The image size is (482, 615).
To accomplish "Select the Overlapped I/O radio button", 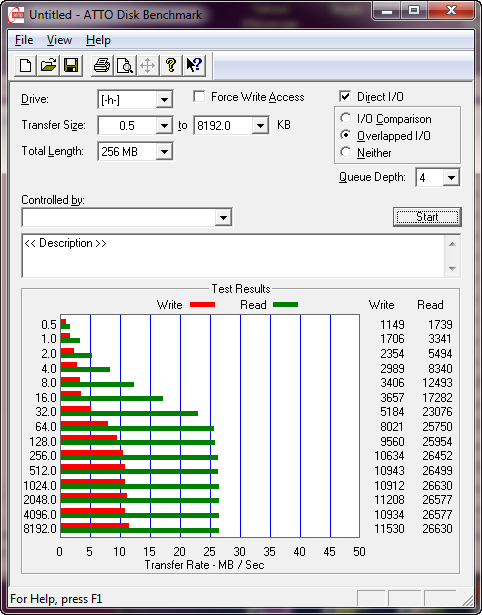I will tap(346, 136).
